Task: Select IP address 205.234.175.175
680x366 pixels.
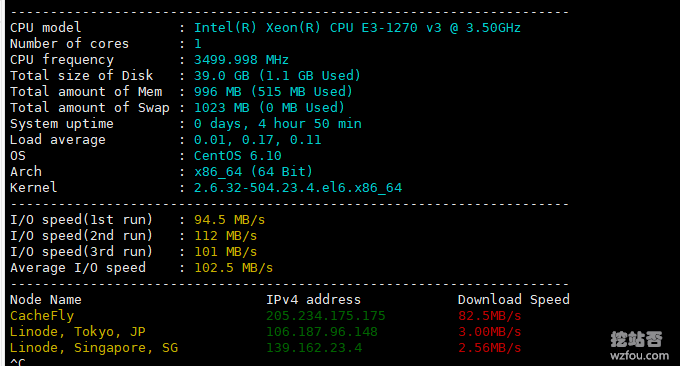Action: 326,316
